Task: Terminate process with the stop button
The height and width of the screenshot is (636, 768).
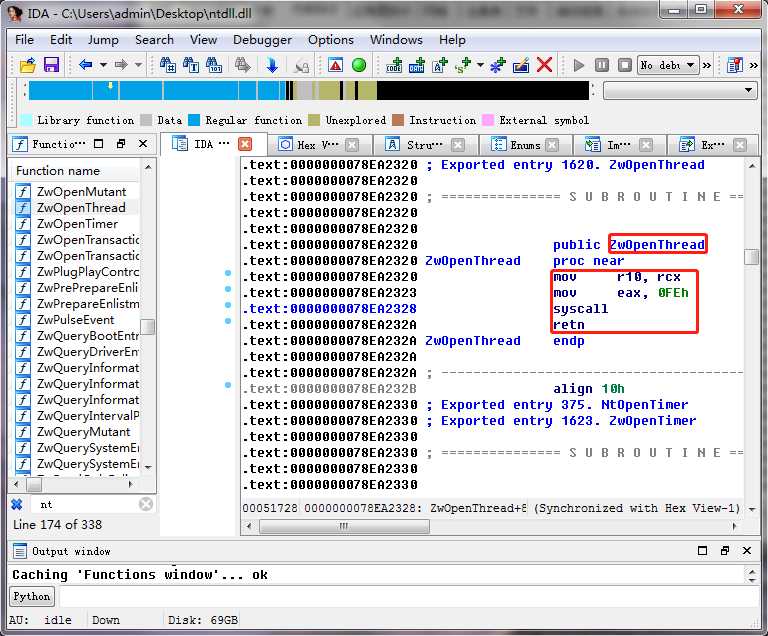Action: coord(625,65)
